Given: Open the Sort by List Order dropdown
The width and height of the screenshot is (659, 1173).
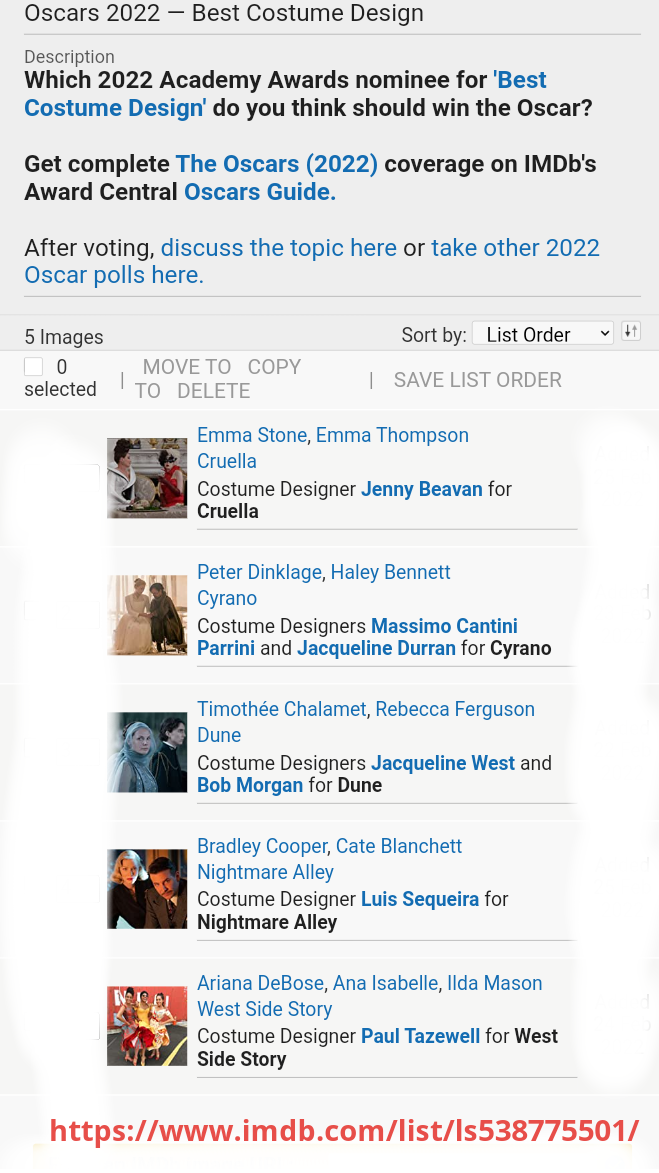Looking at the screenshot, I should (x=542, y=334).
